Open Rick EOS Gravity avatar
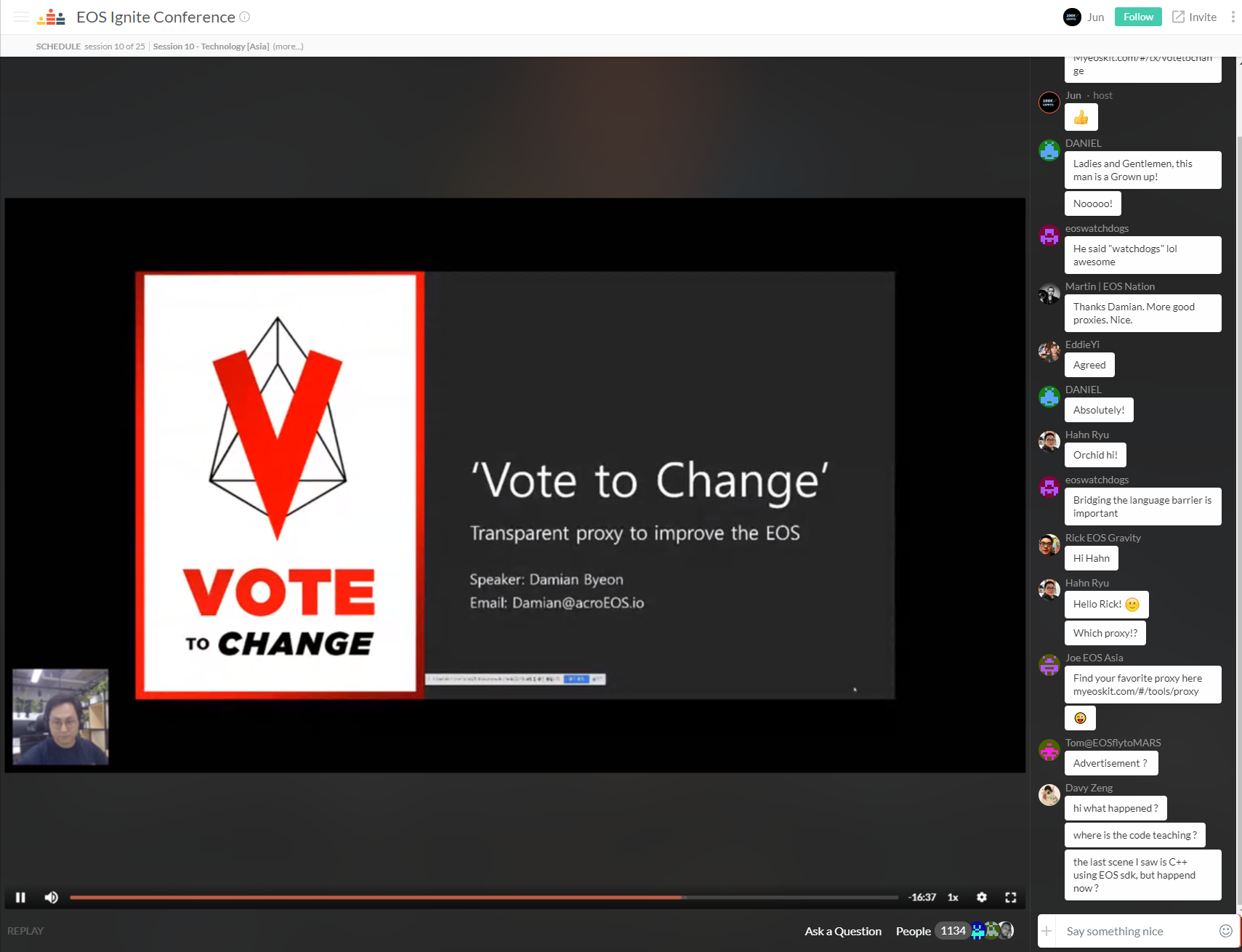This screenshot has width=1242, height=952. click(x=1049, y=545)
